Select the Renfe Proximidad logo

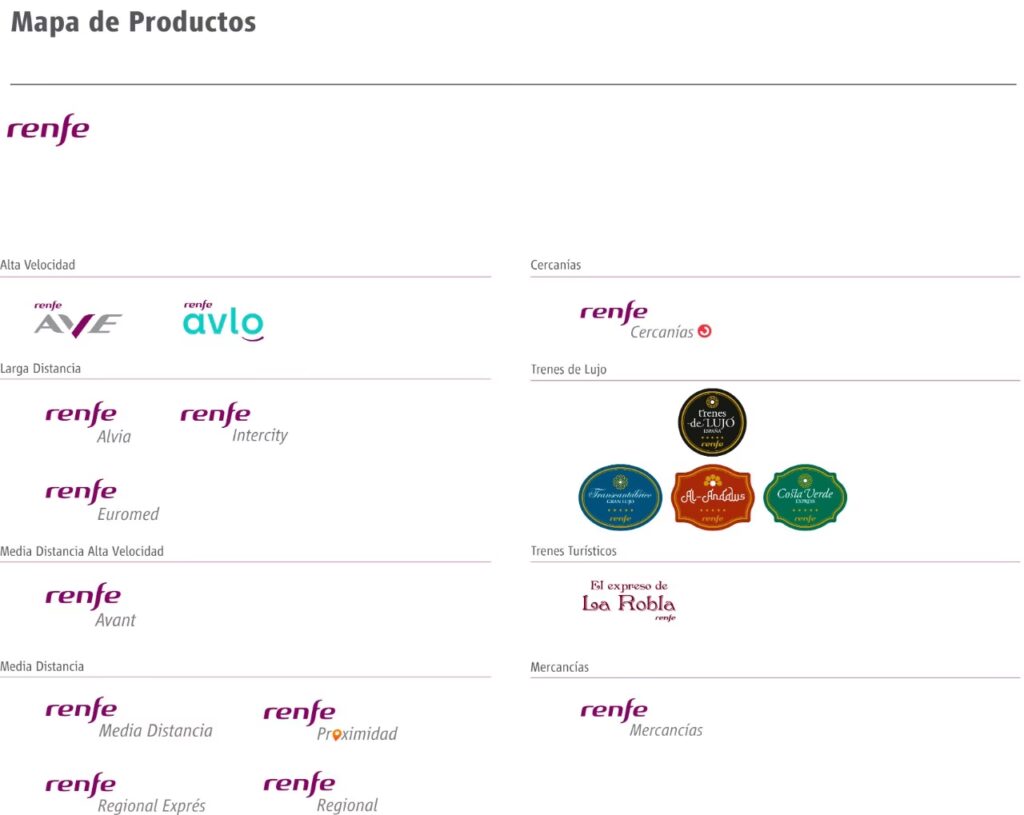pos(330,722)
